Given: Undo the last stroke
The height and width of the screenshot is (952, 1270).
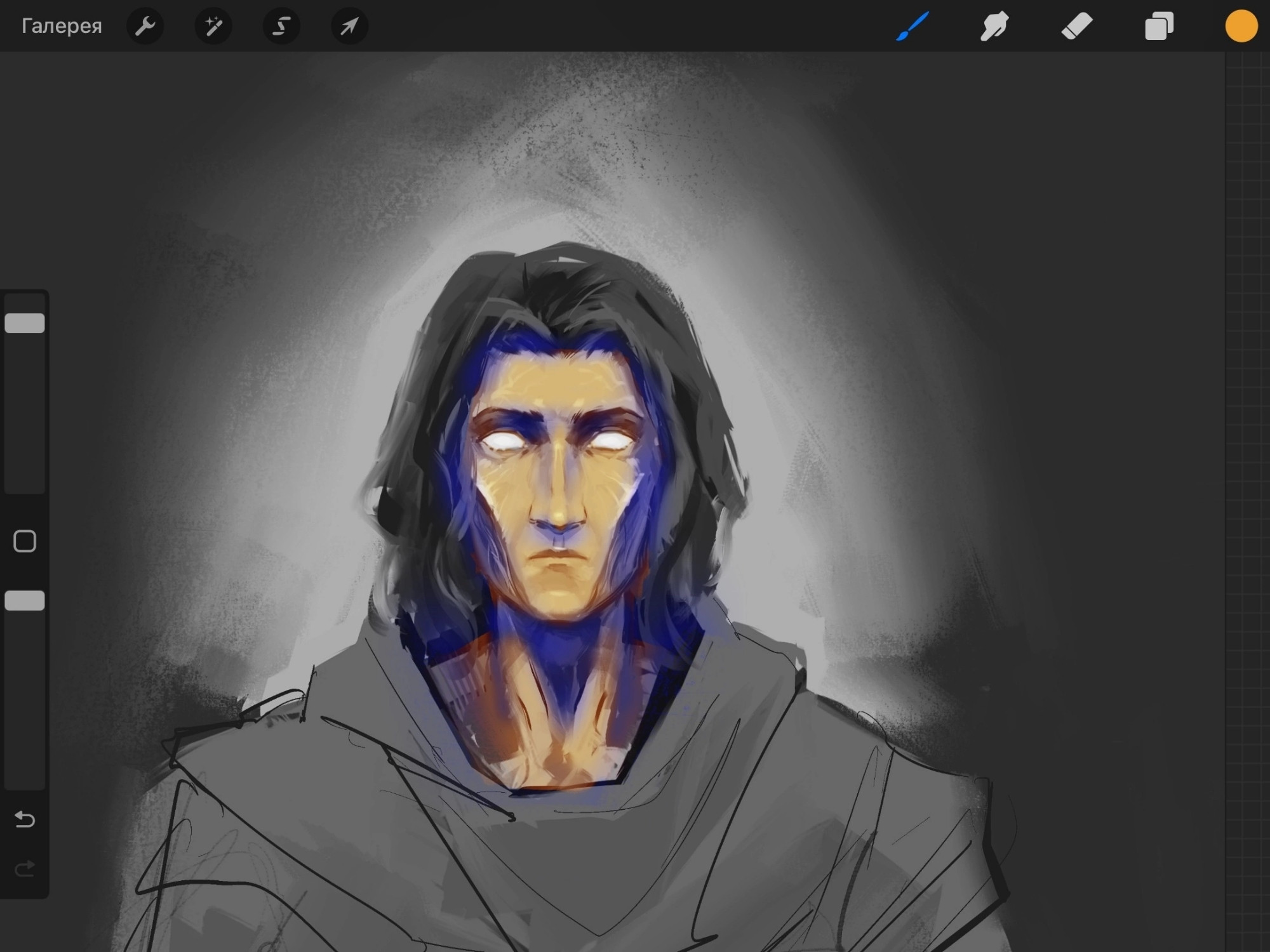Looking at the screenshot, I should click(x=25, y=819).
